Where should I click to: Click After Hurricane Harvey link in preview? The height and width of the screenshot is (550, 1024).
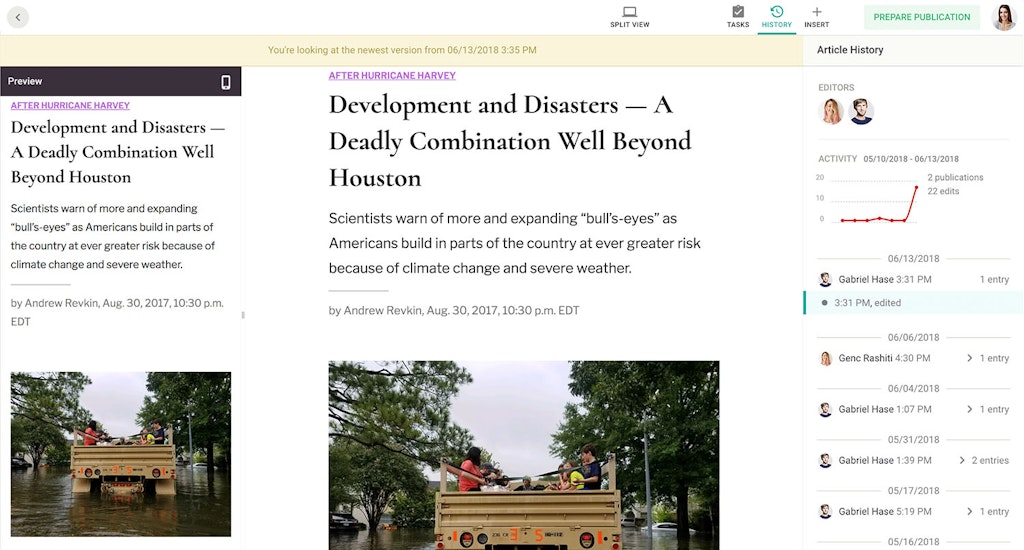pos(70,105)
